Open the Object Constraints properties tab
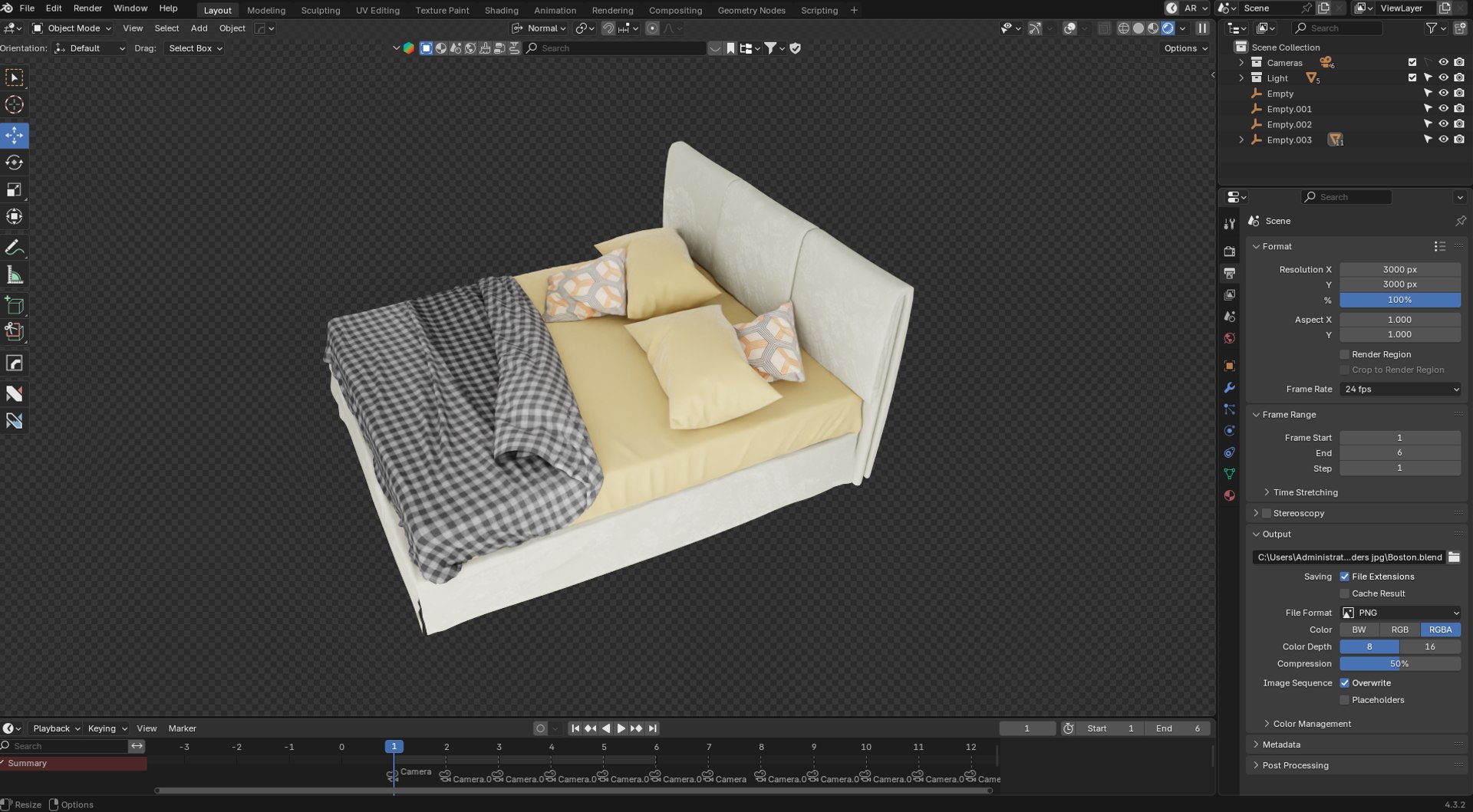1473x812 pixels. 1230,452
